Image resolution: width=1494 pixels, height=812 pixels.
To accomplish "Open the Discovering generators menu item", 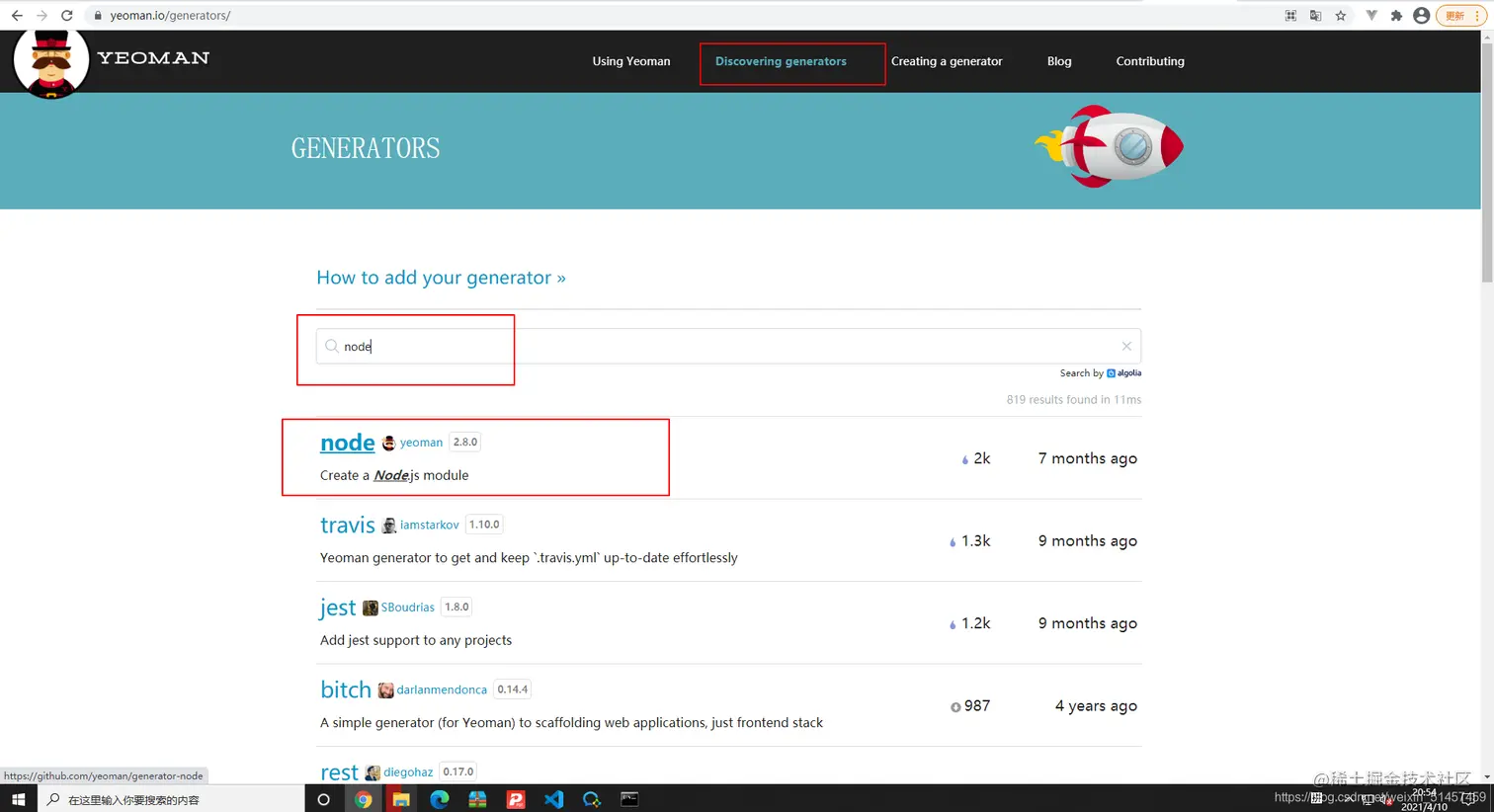I will [781, 61].
